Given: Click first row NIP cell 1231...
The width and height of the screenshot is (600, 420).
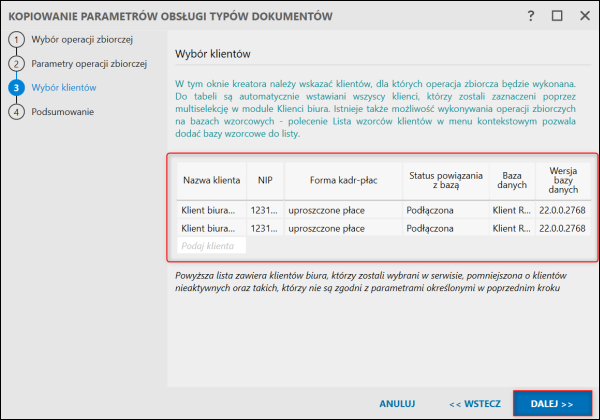Looking at the screenshot, I should 265,210.
